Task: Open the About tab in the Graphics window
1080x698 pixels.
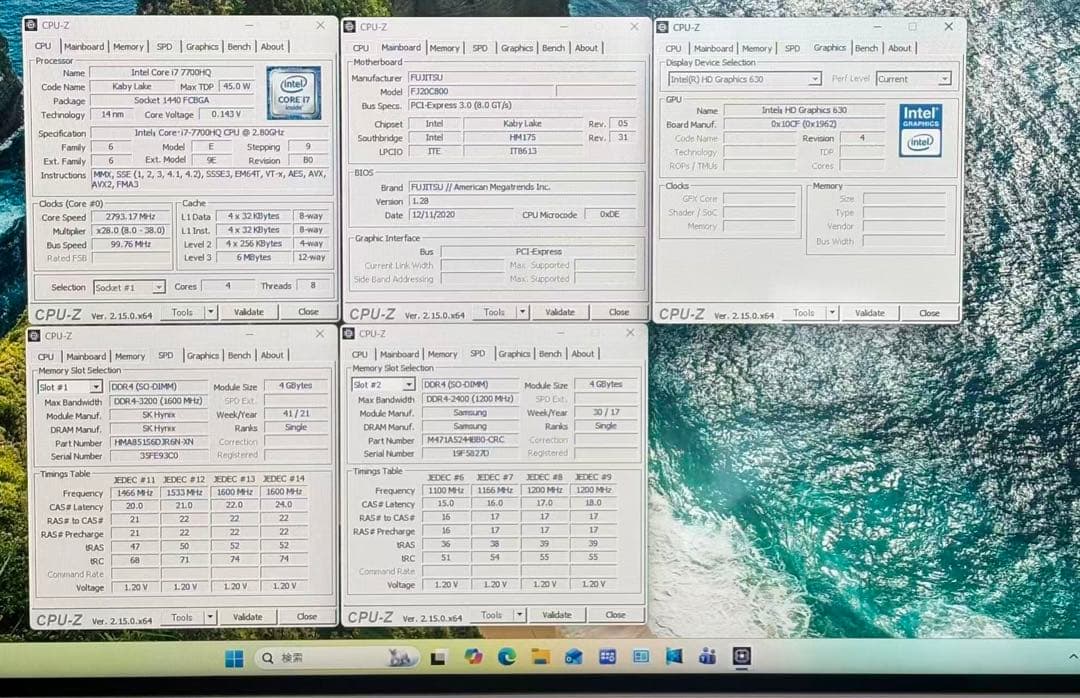Action: [x=900, y=48]
